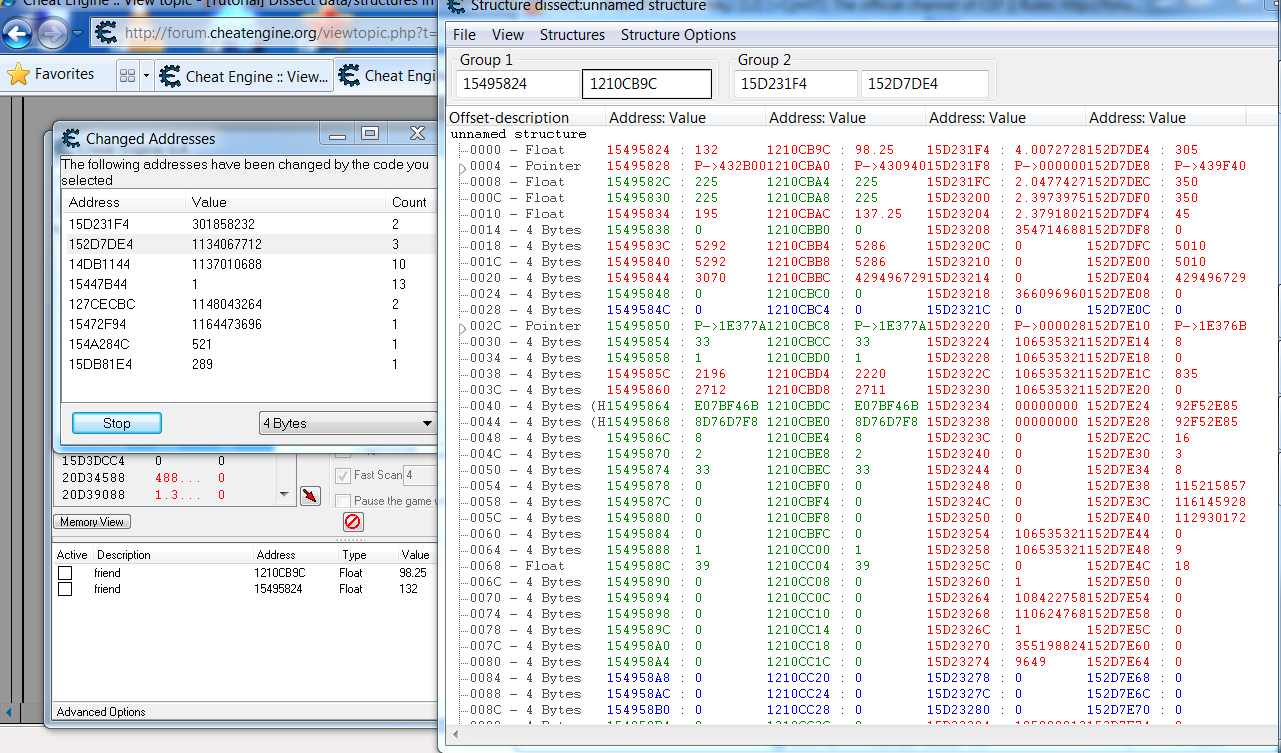This screenshot has width=1281, height=753.
Task: Expand the 002C Pointer tree row
Action: [x=461, y=327]
